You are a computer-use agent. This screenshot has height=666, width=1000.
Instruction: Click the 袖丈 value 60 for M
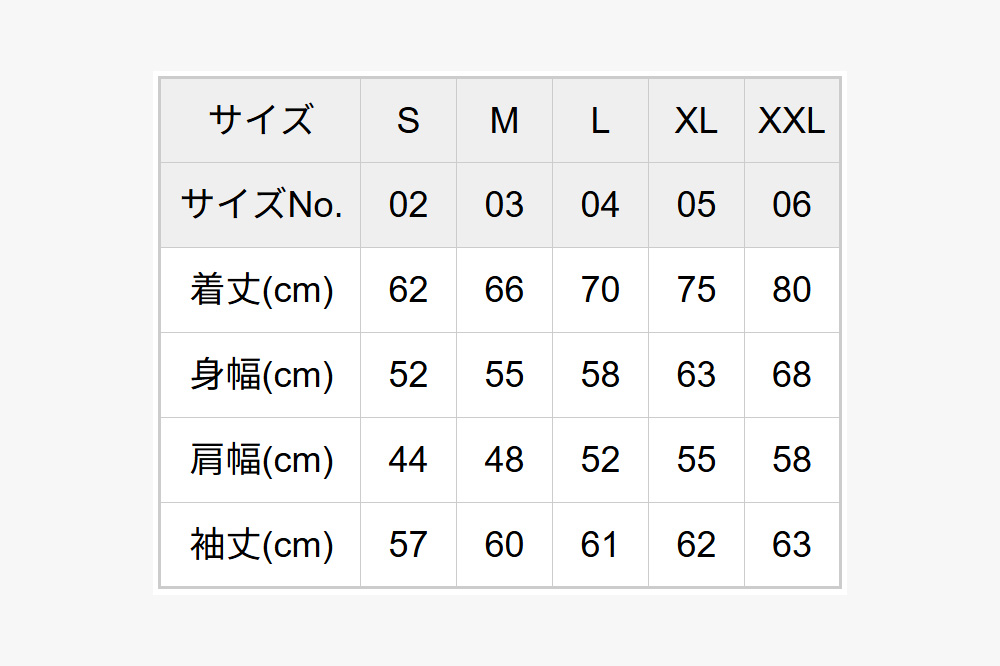504,545
